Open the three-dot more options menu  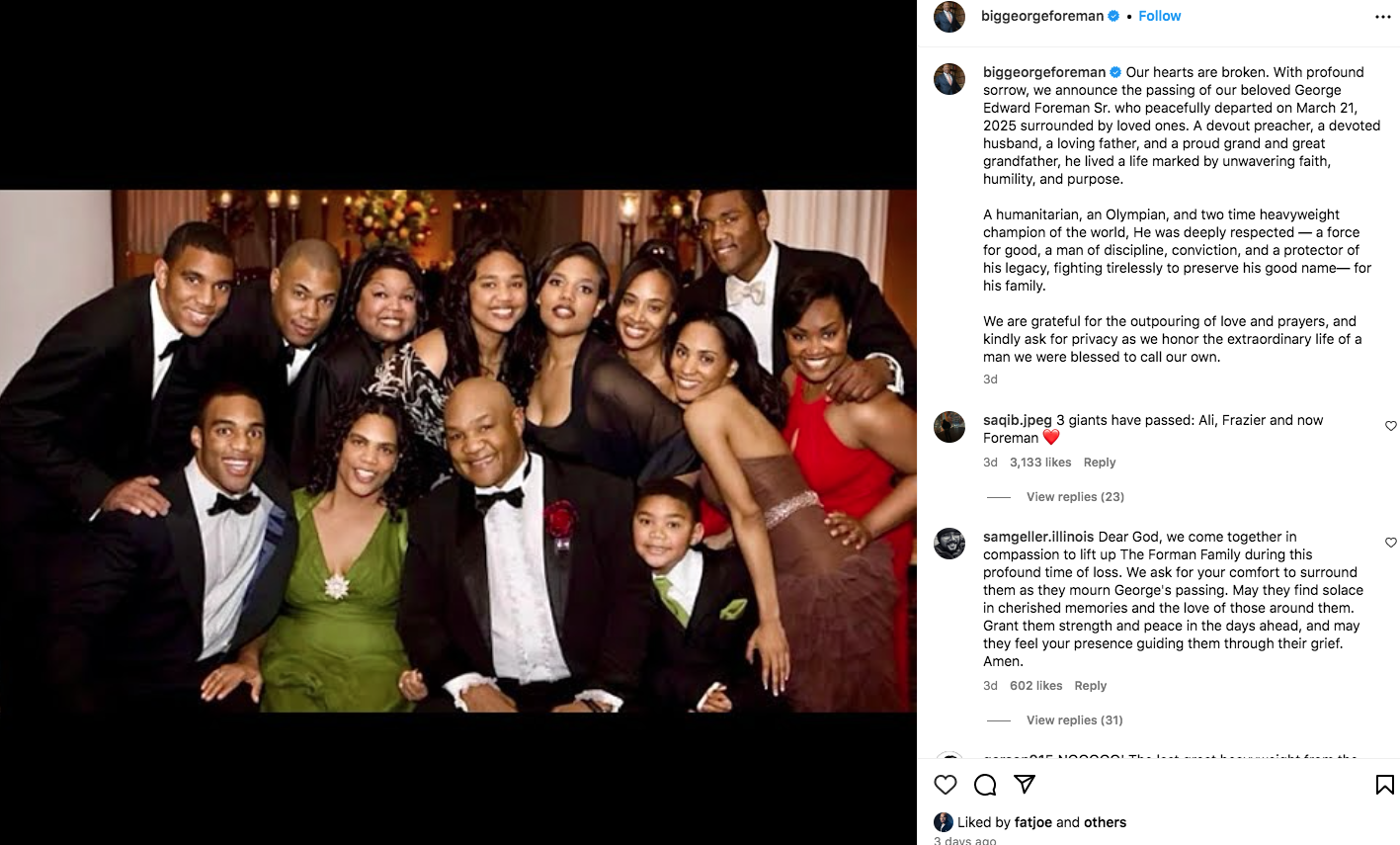click(x=1382, y=17)
